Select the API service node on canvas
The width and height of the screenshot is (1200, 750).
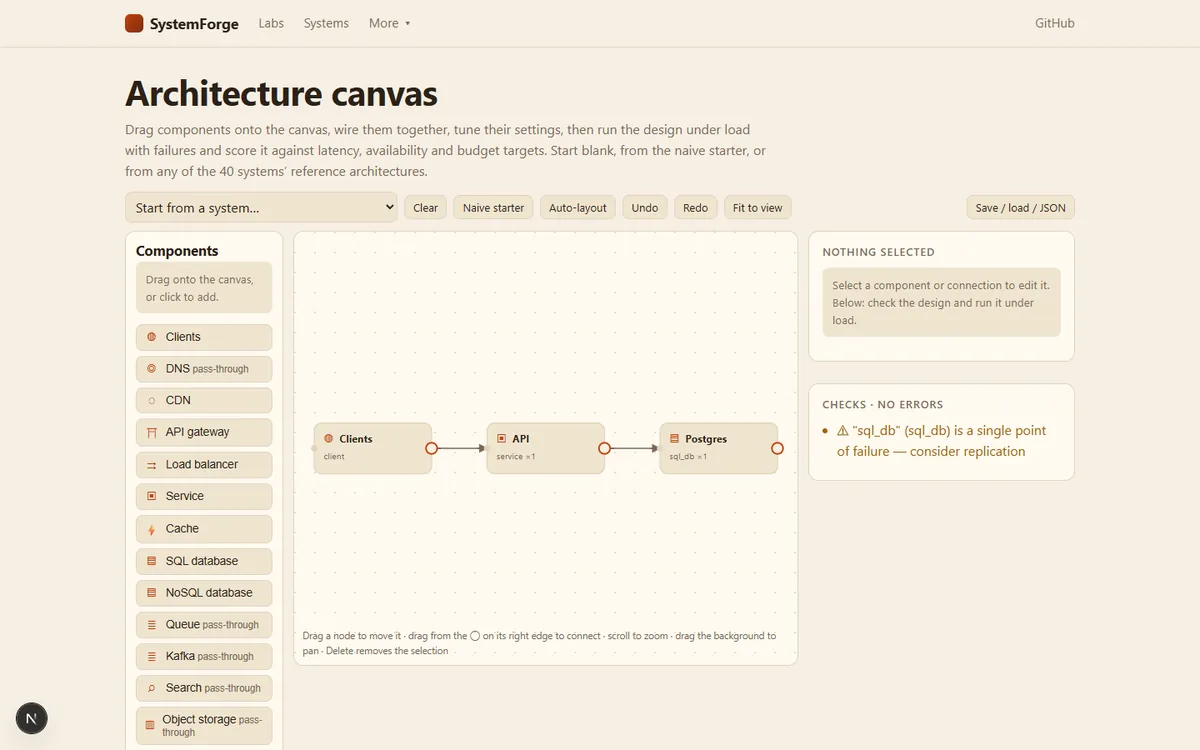[546, 448]
